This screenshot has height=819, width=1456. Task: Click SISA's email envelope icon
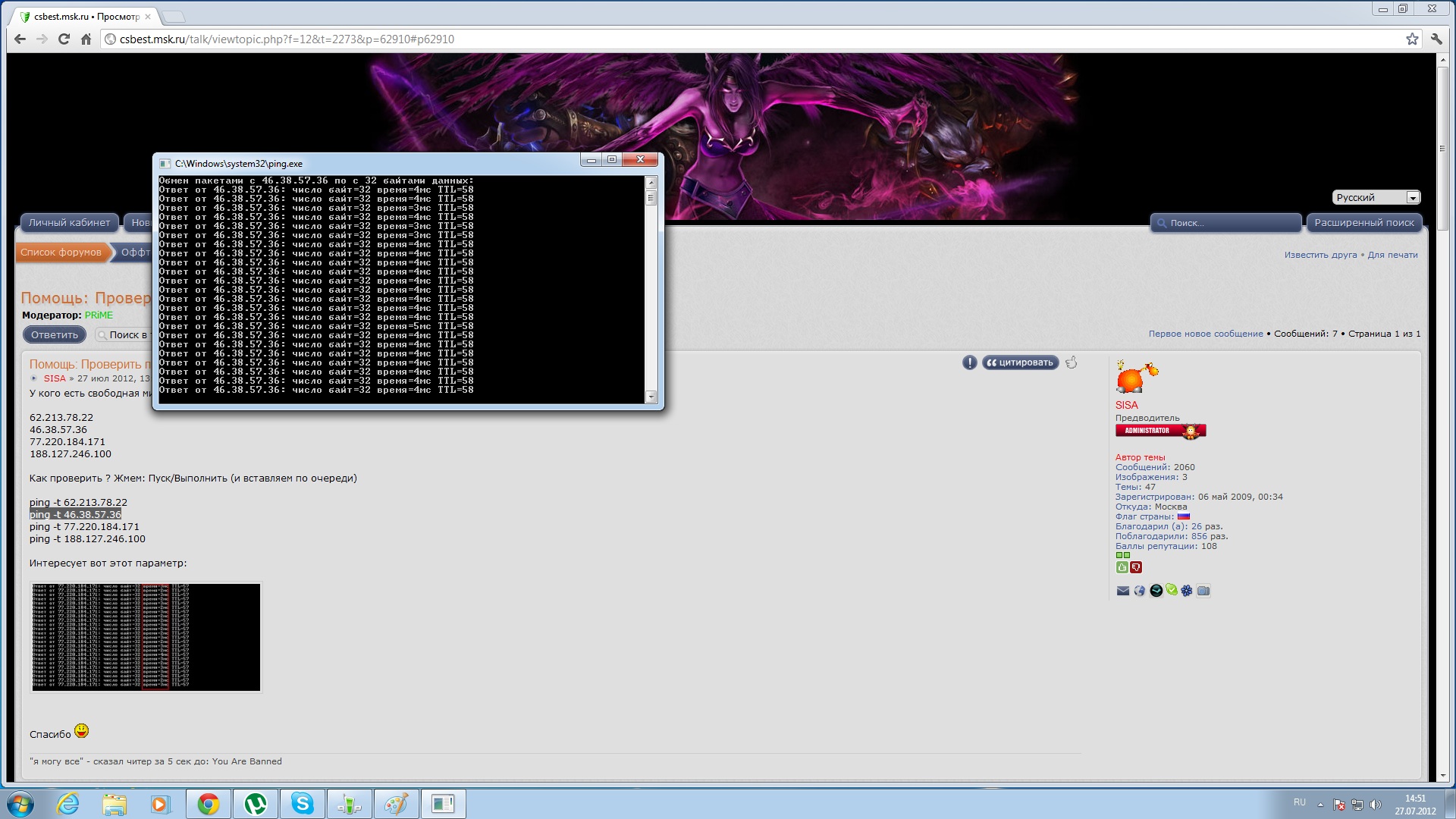click(x=1123, y=591)
